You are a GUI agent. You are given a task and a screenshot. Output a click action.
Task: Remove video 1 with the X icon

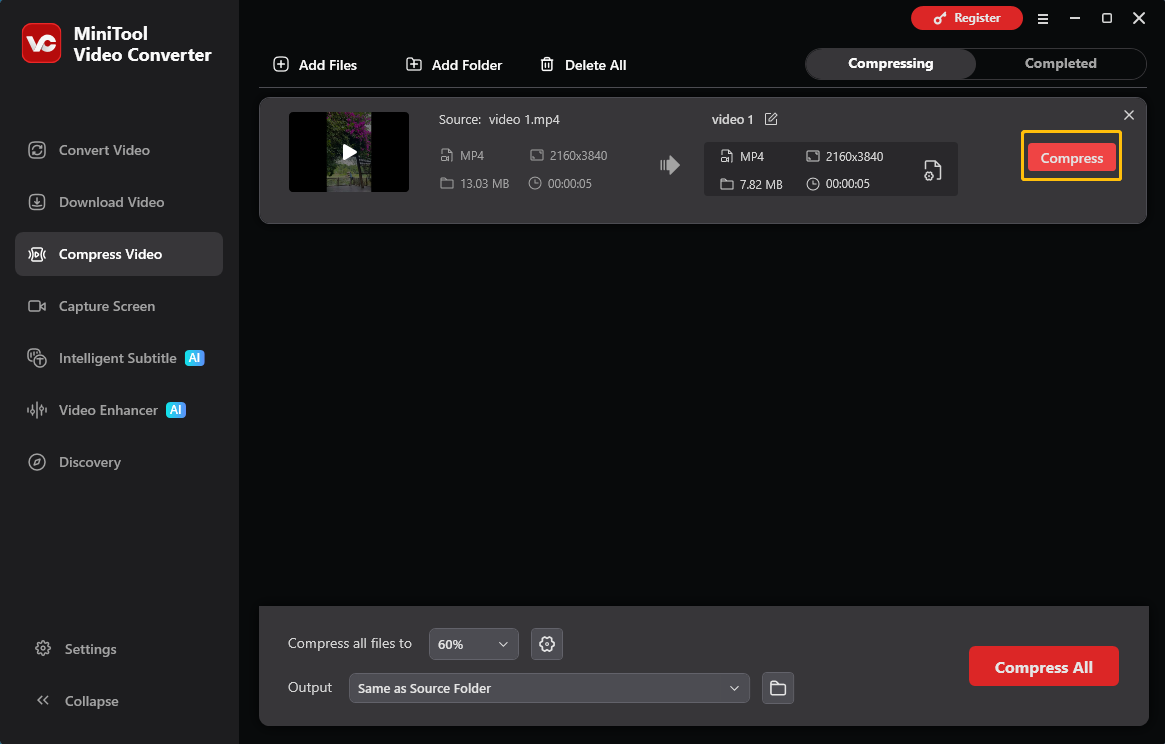tap(1129, 115)
